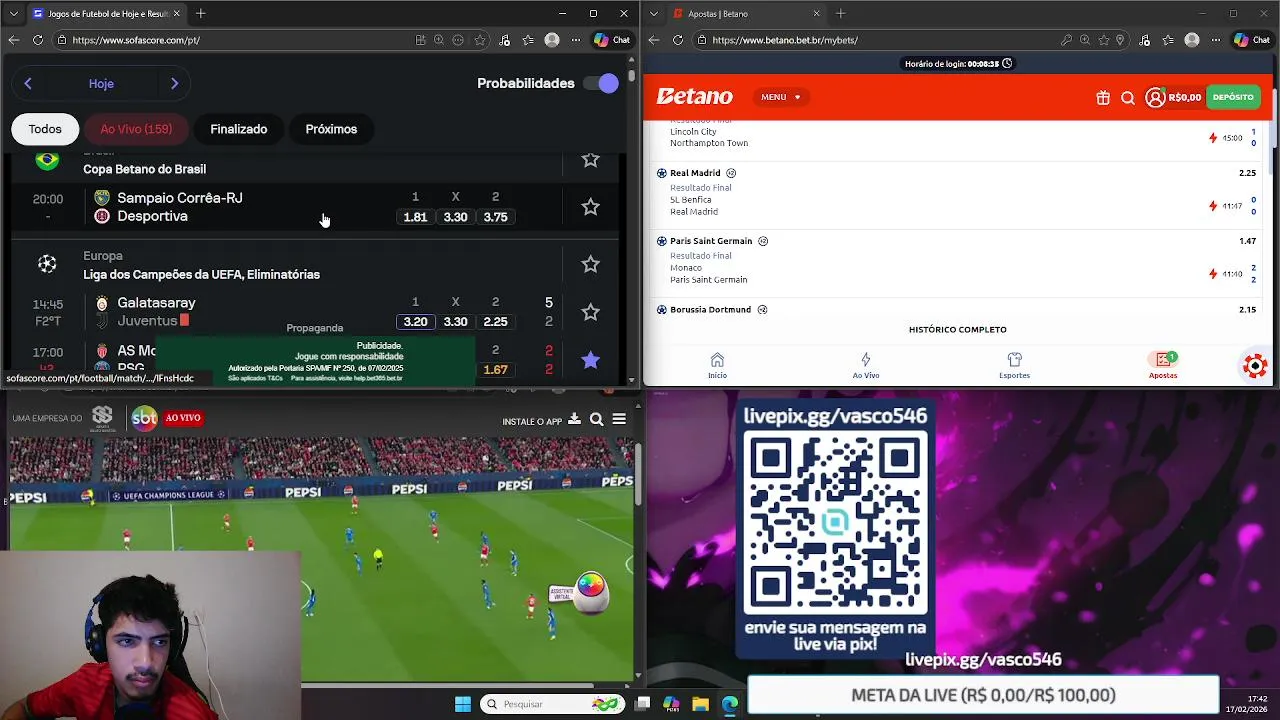Open Copilot Chat in Sofascore window
The height and width of the screenshot is (720, 1280).
click(612, 40)
